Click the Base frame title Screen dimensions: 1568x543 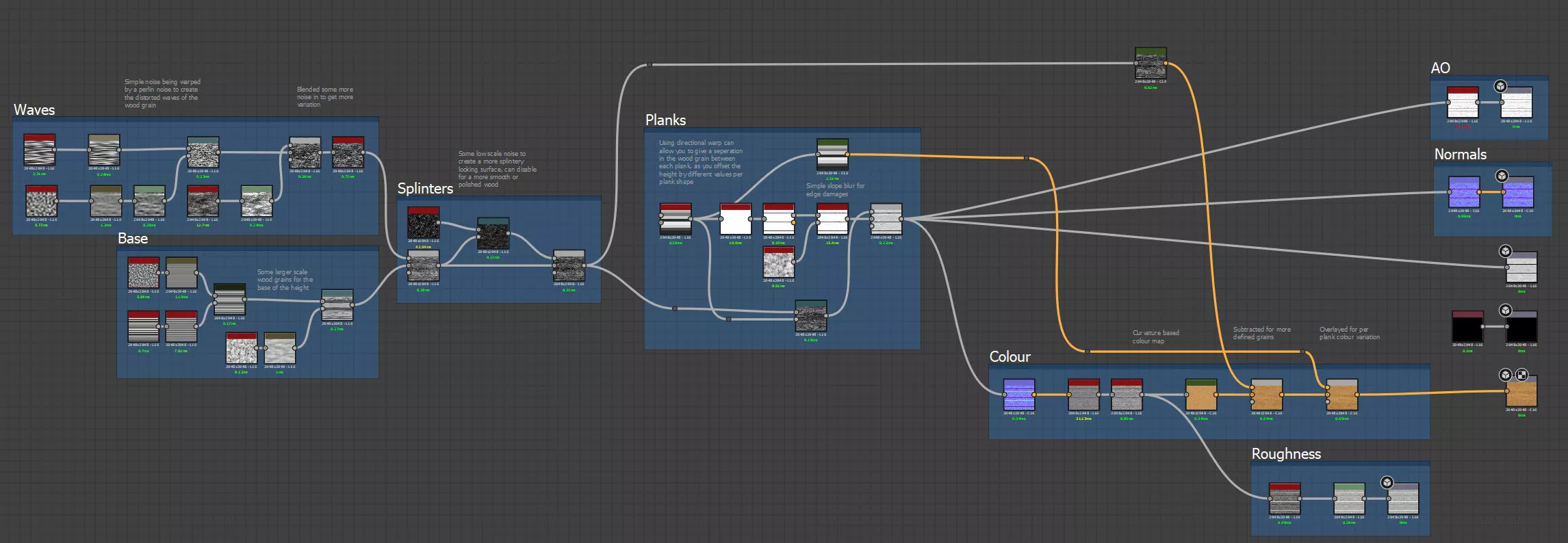133,239
